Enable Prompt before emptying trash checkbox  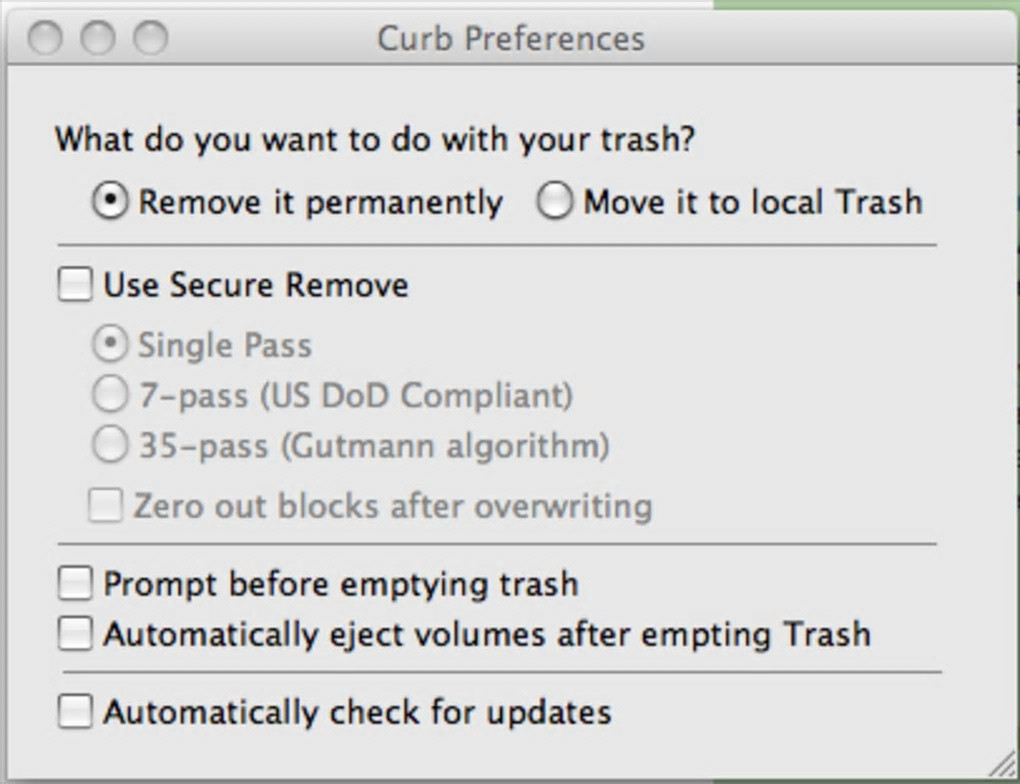pyautogui.click(x=75, y=583)
